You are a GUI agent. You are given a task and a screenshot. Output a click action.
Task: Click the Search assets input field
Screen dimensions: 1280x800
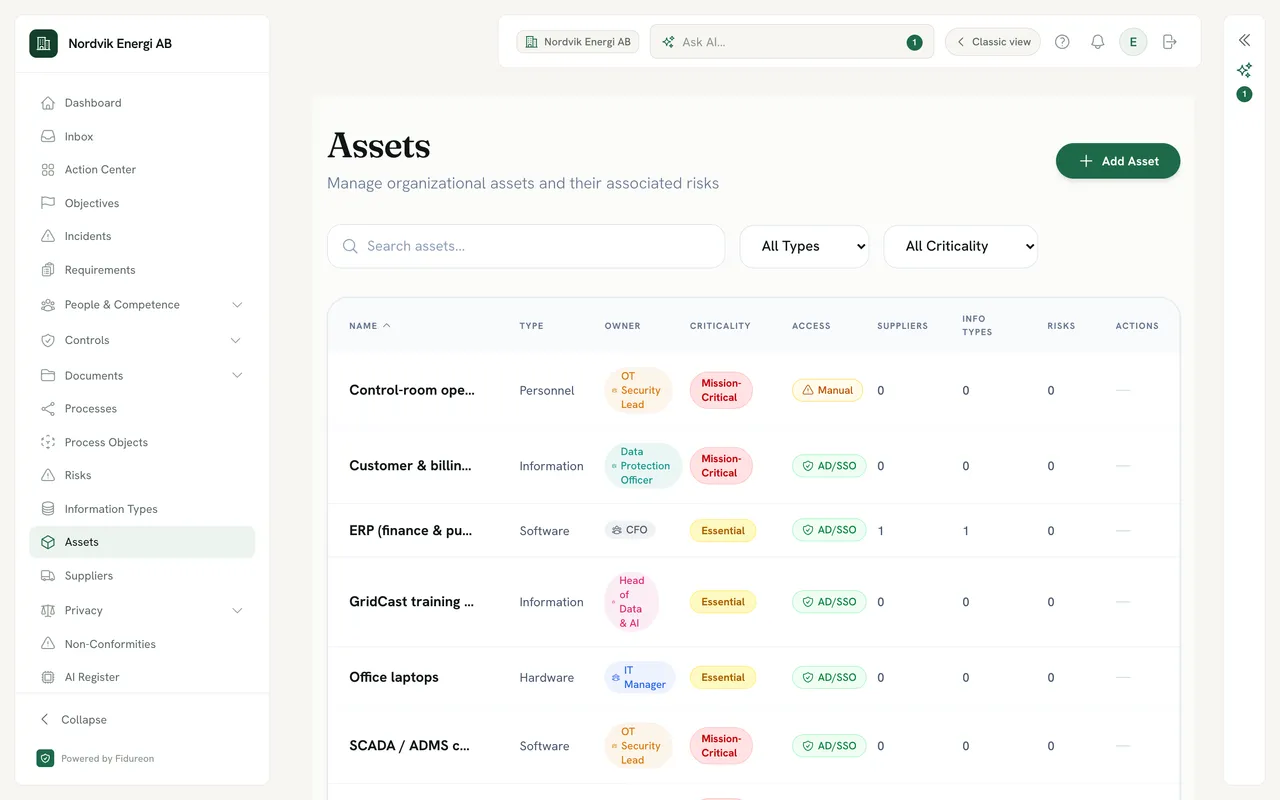pos(526,246)
